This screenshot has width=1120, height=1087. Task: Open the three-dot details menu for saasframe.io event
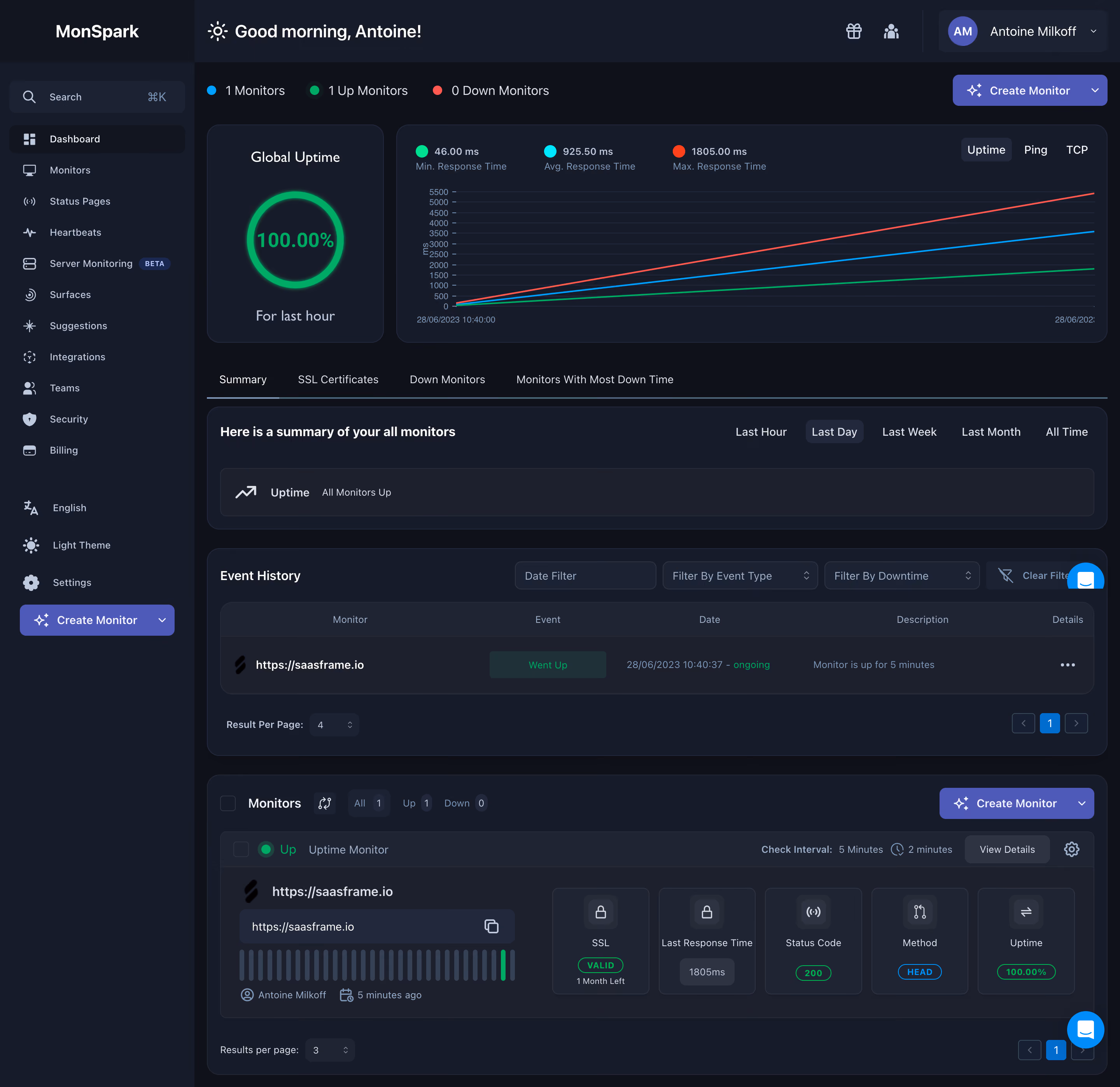[1067, 664]
